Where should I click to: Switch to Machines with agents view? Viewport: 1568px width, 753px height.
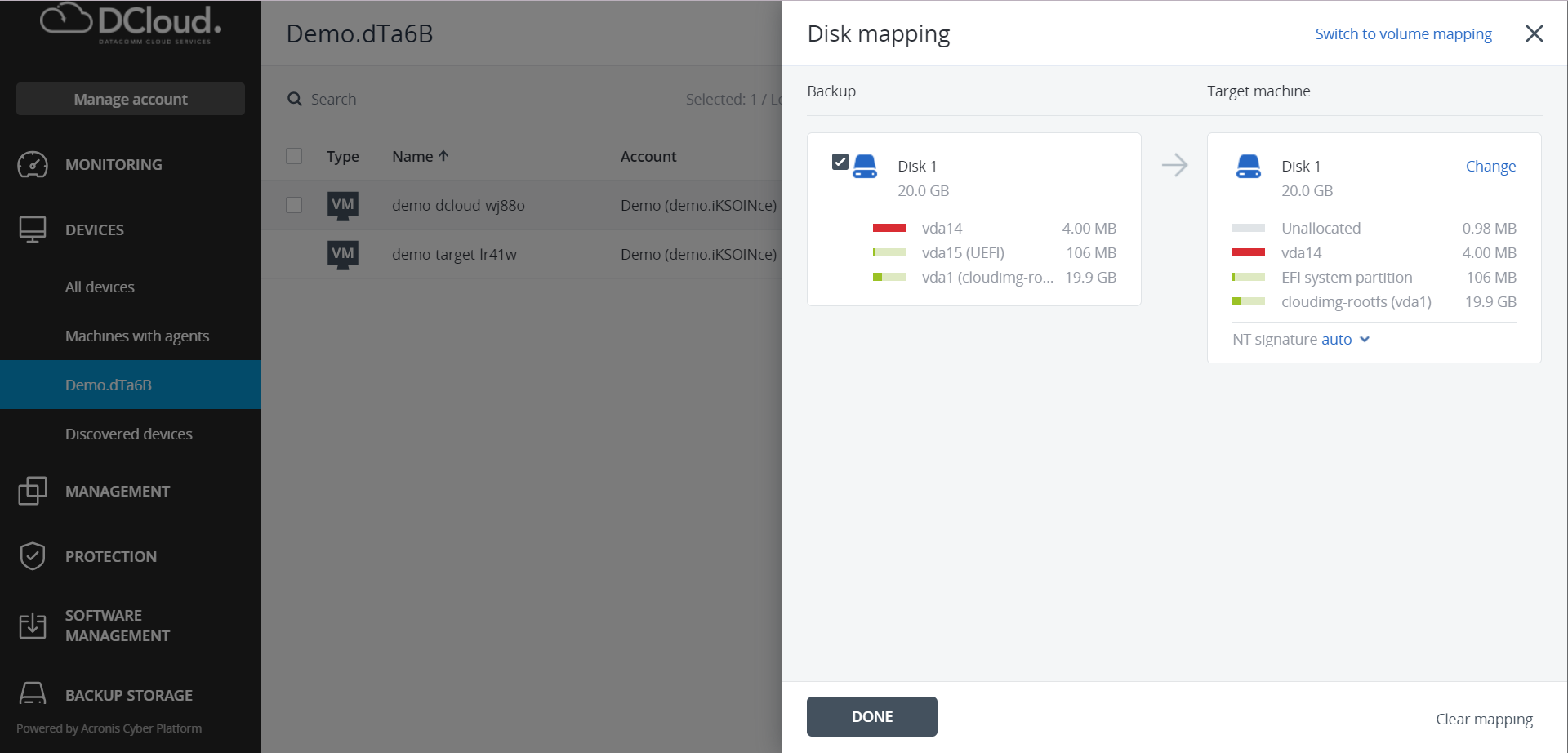coord(137,336)
